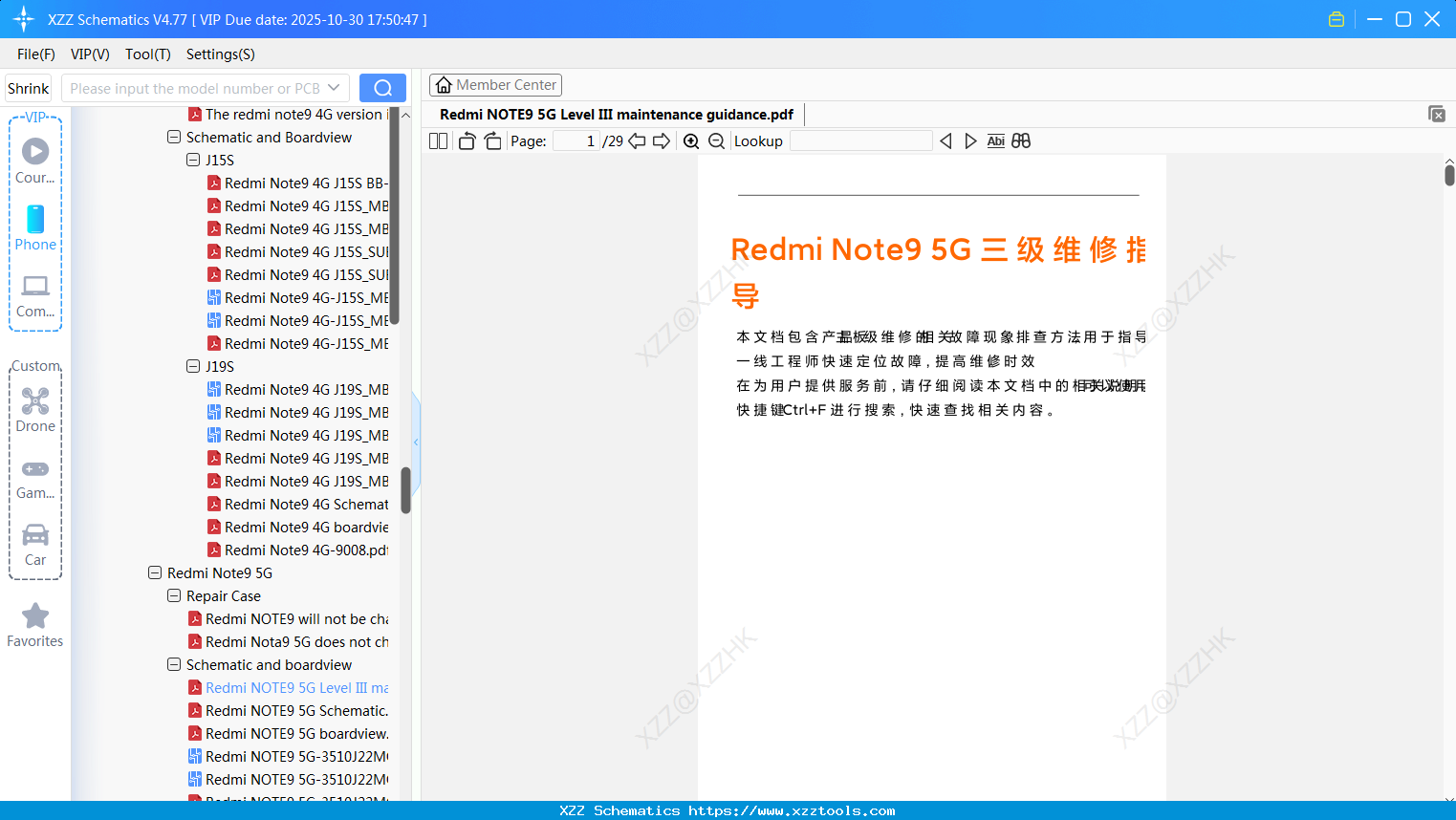Collapse the Repair Case section
This screenshot has height=820, width=1456.
pyautogui.click(x=173, y=595)
